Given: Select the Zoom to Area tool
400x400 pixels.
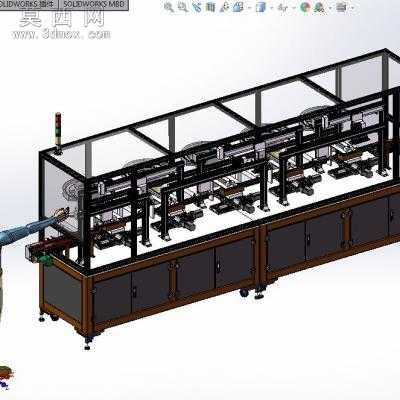Looking at the screenshot, I should tap(183, 7).
